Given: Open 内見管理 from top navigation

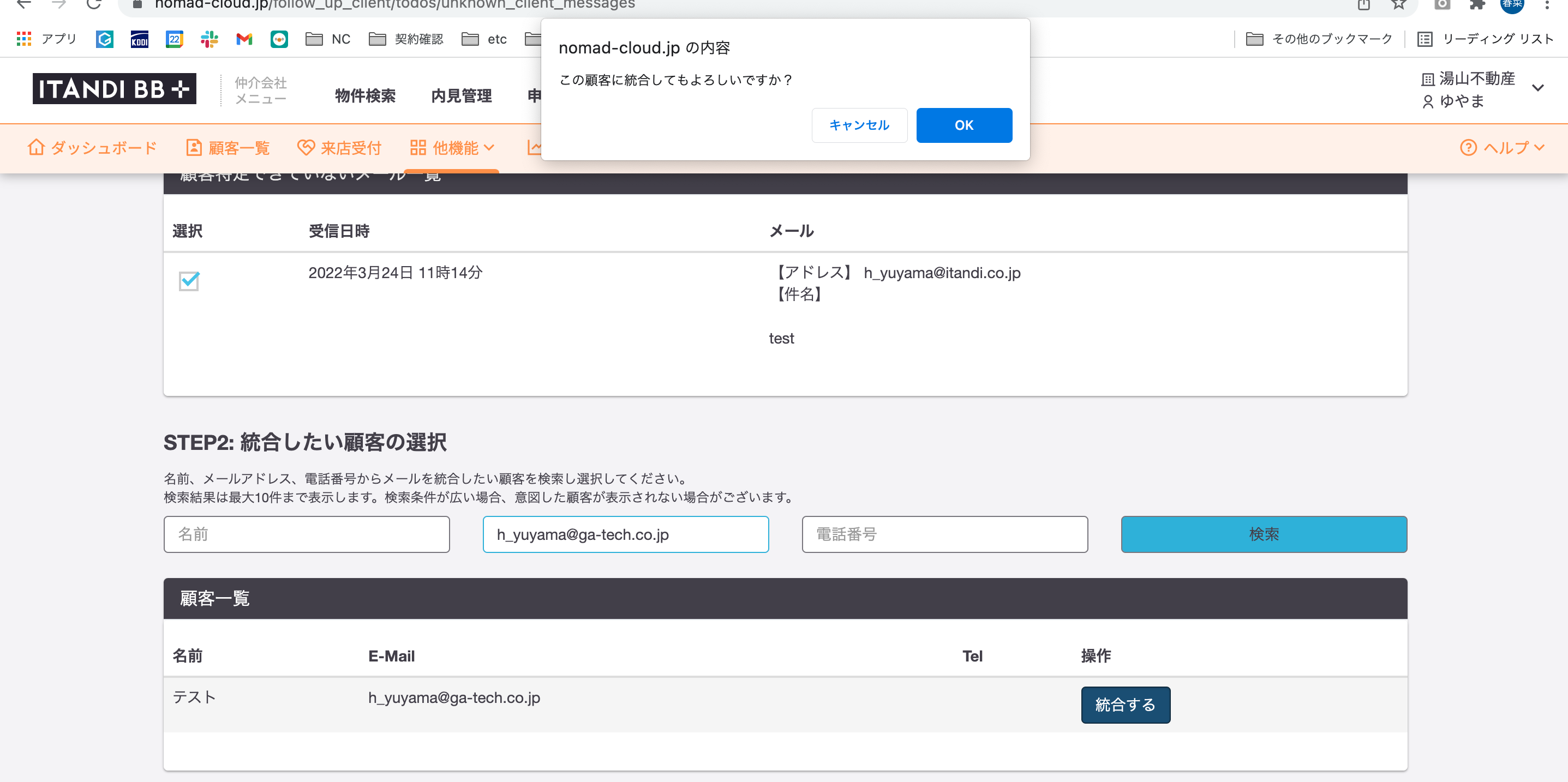Looking at the screenshot, I should 462,95.
